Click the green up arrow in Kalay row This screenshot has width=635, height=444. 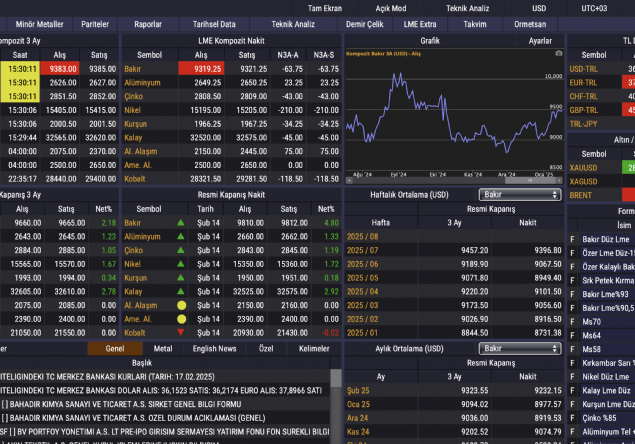tap(181, 291)
